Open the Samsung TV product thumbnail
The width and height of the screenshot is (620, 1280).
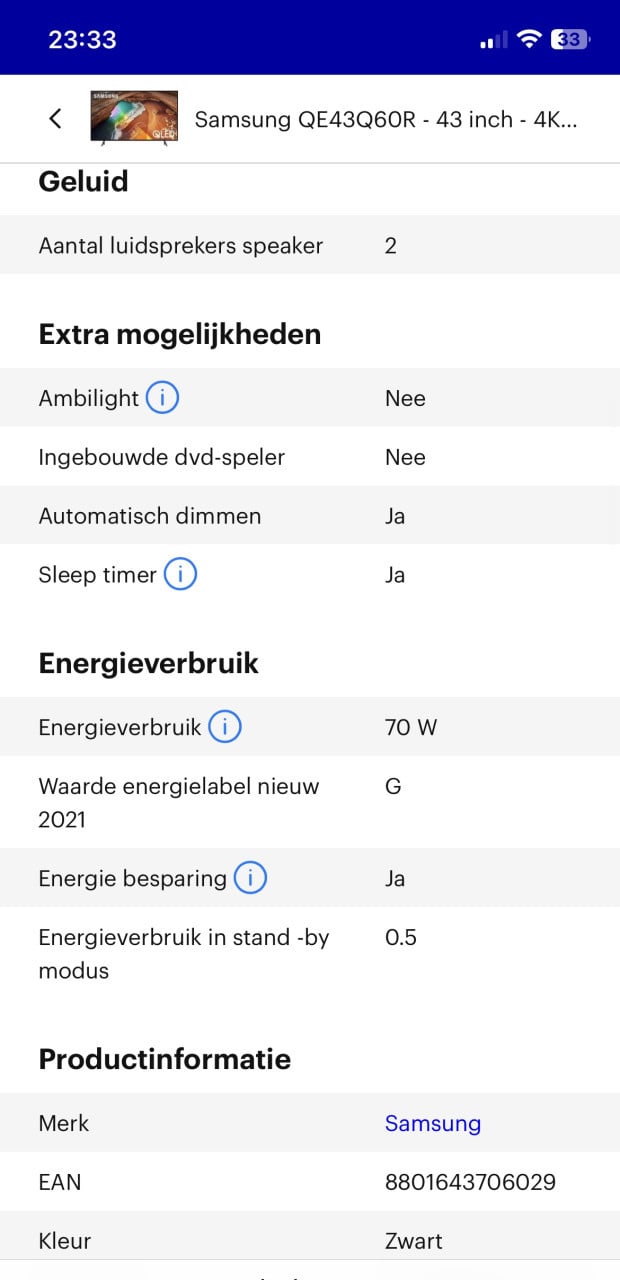pos(134,118)
